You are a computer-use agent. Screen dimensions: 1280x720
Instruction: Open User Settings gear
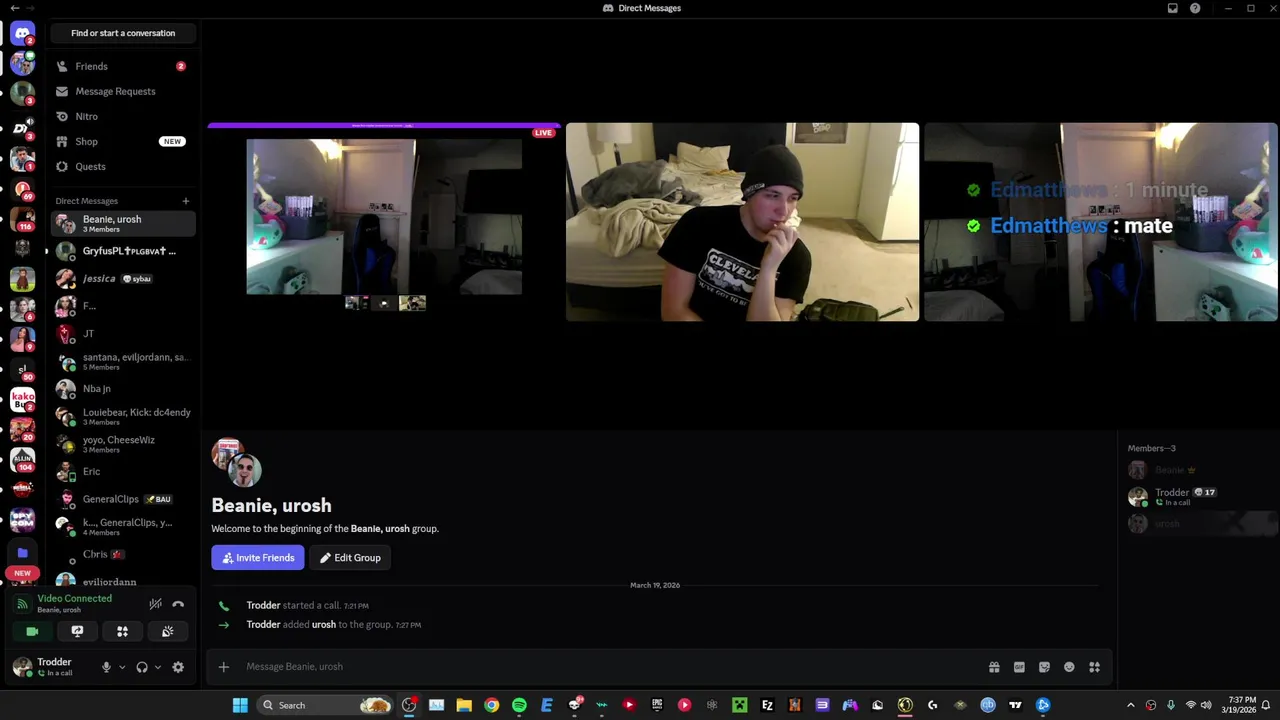178,667
